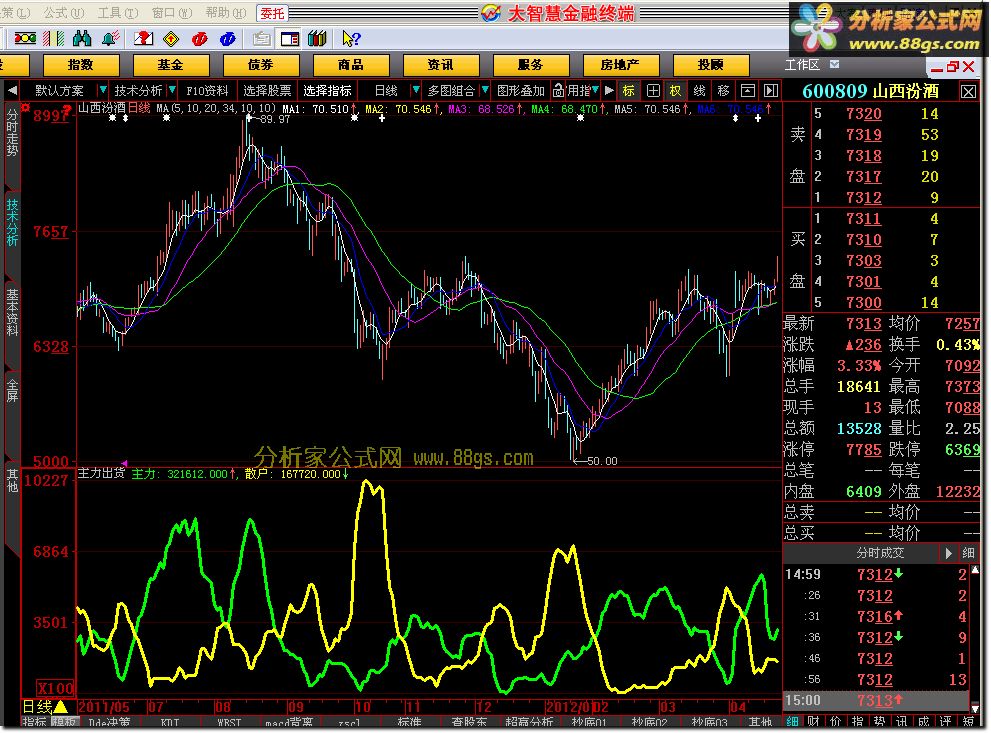The image size is (991, 733).
Task: Click the right play arrow on chart toolbar
Action: tap(609, 91)
